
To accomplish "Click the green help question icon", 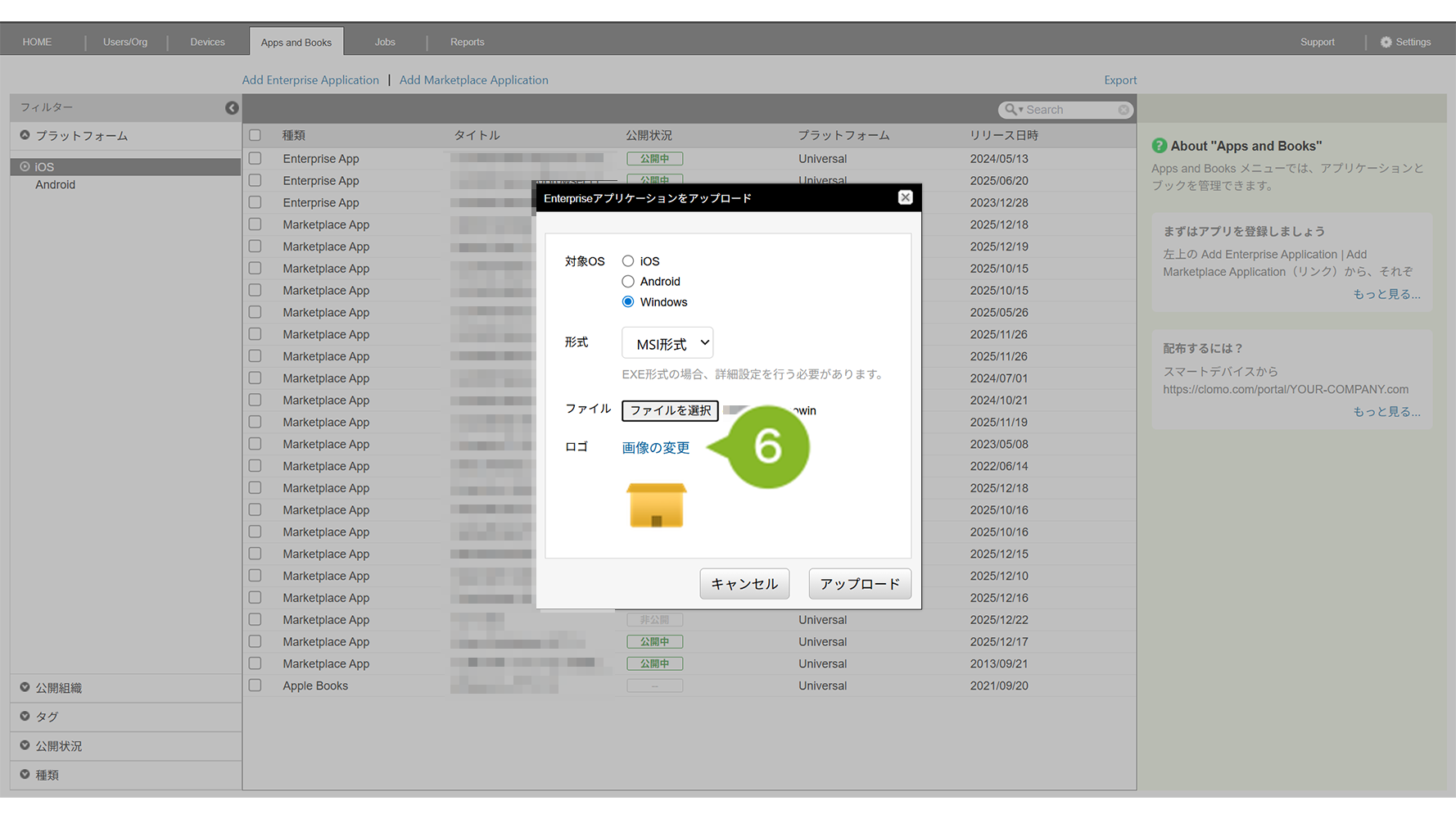I will point(1159,146).
